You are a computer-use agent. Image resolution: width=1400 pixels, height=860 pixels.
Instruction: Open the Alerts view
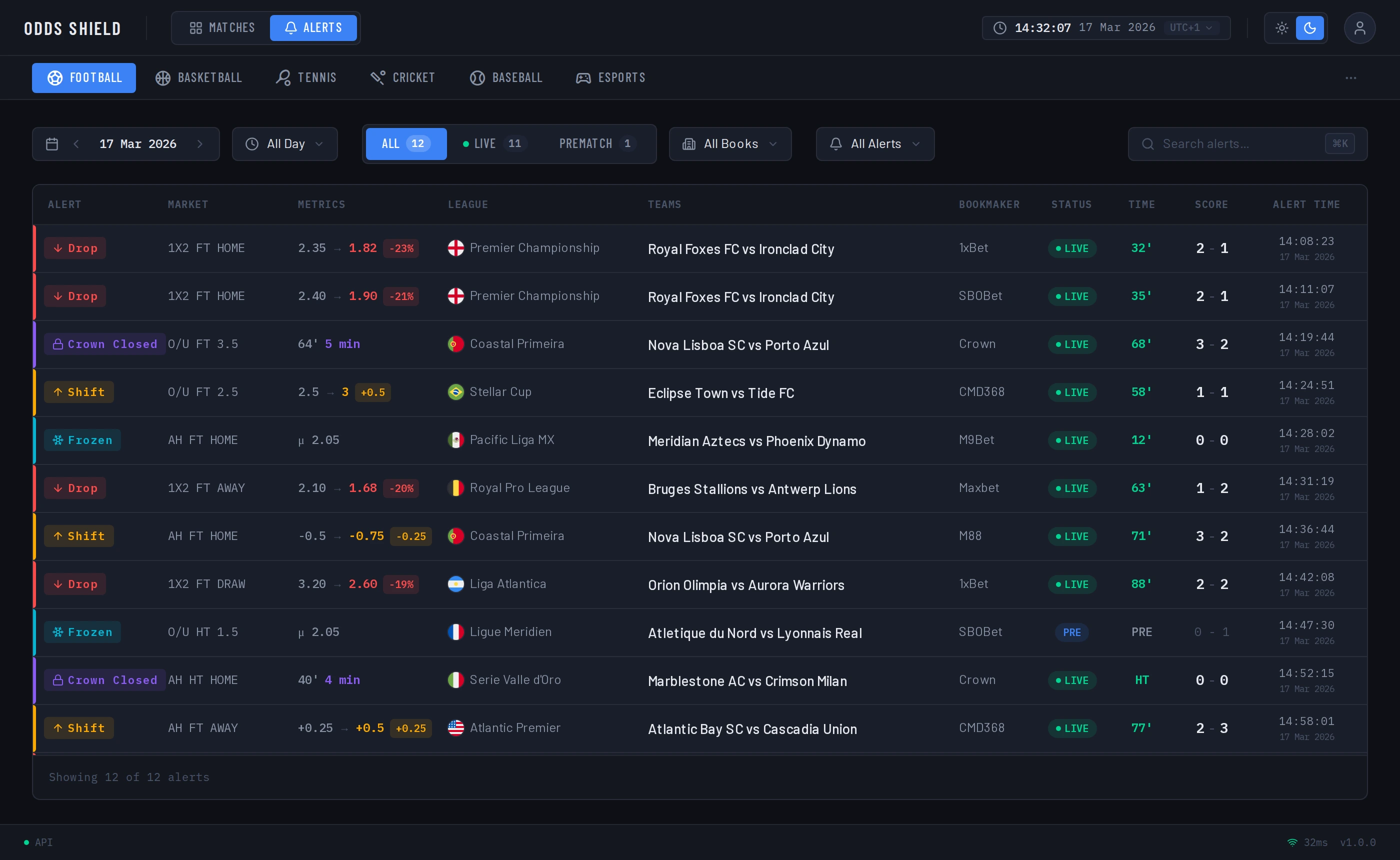tap(313, 28)
